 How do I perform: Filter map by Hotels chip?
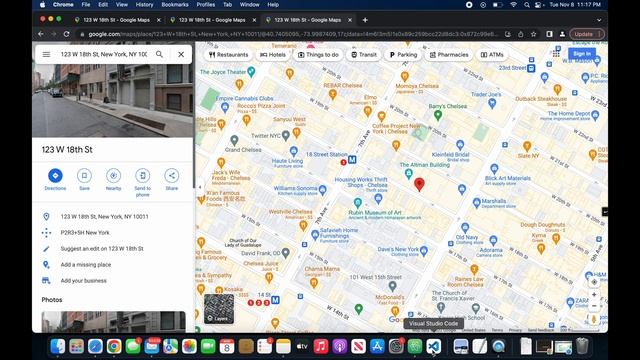(273, 55)
